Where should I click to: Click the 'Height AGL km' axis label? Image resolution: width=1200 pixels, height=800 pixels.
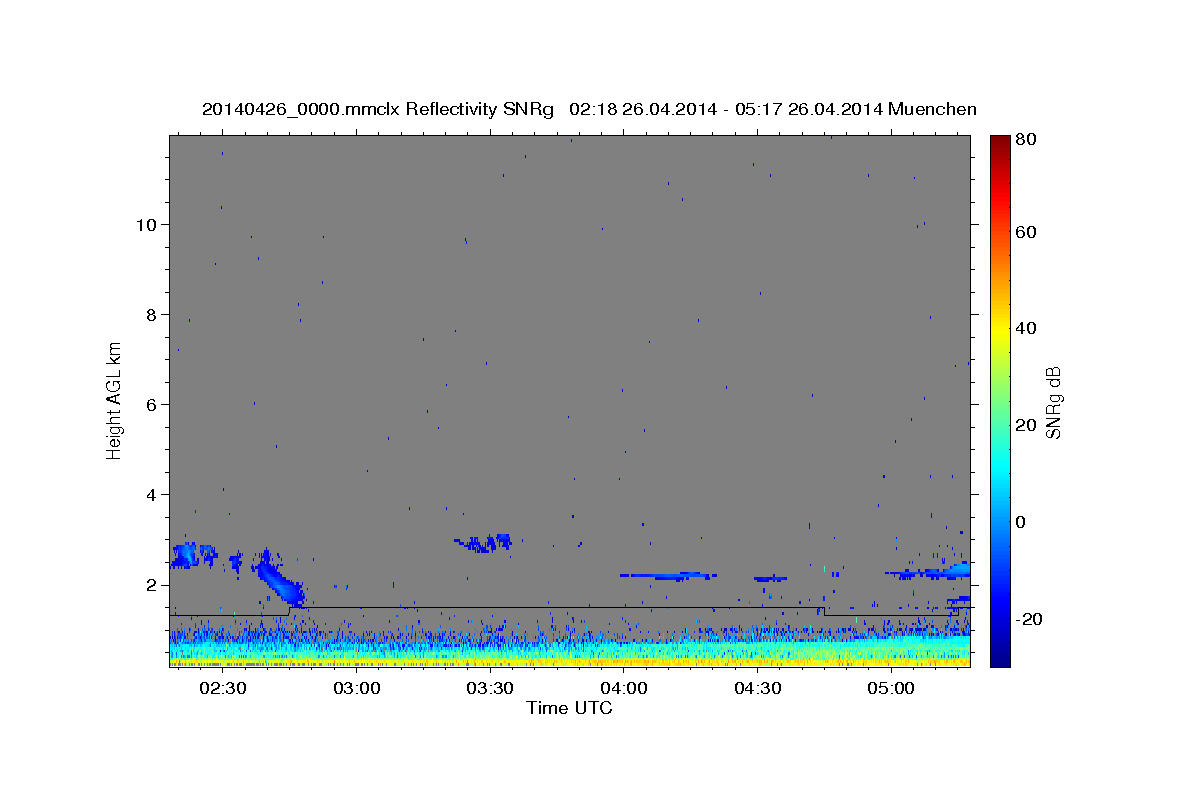point(115,399)
